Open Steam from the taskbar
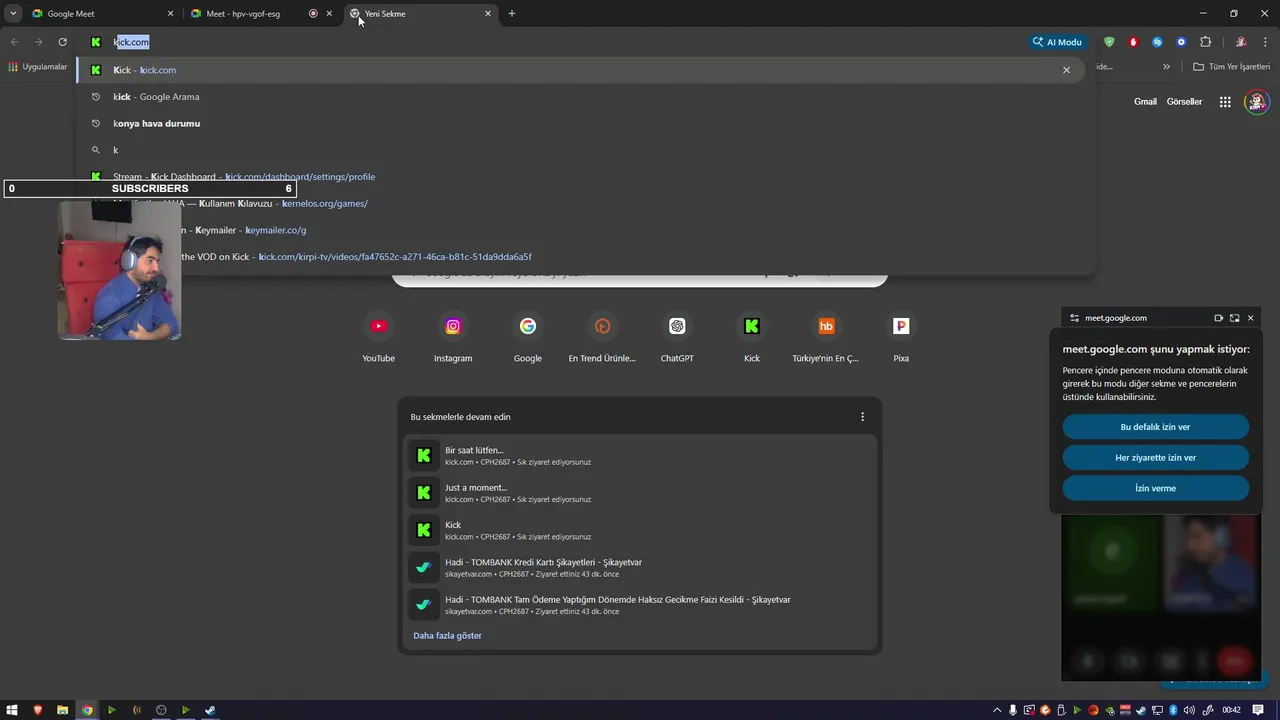This screenshot has height=720, width=1280. click(x=209, y=710)
